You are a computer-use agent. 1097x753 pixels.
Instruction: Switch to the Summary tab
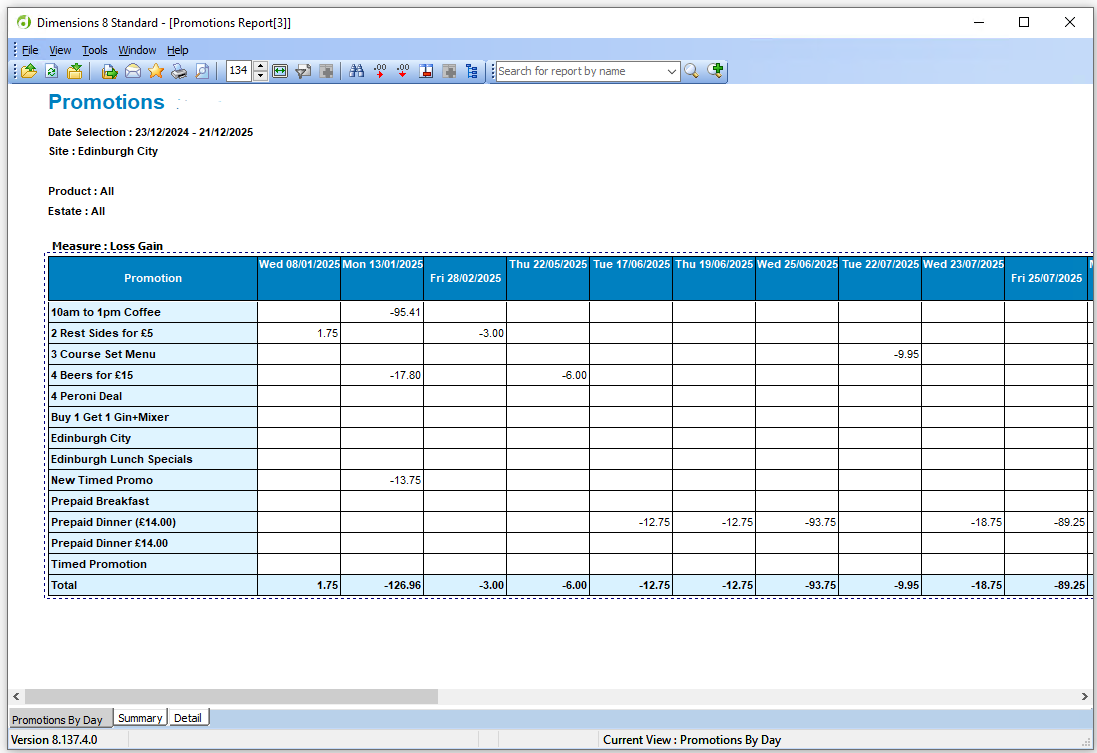coord(140,718)
